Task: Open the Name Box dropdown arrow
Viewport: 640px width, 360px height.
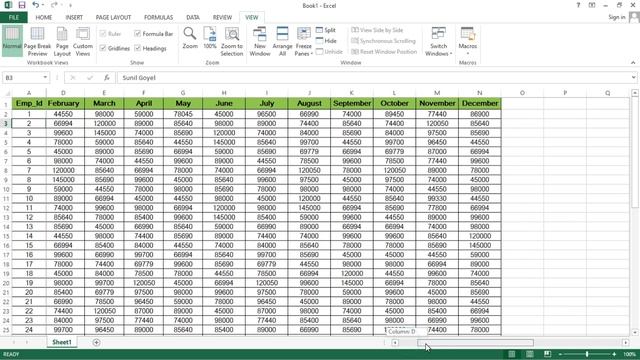Action: [x=45, y=78]
